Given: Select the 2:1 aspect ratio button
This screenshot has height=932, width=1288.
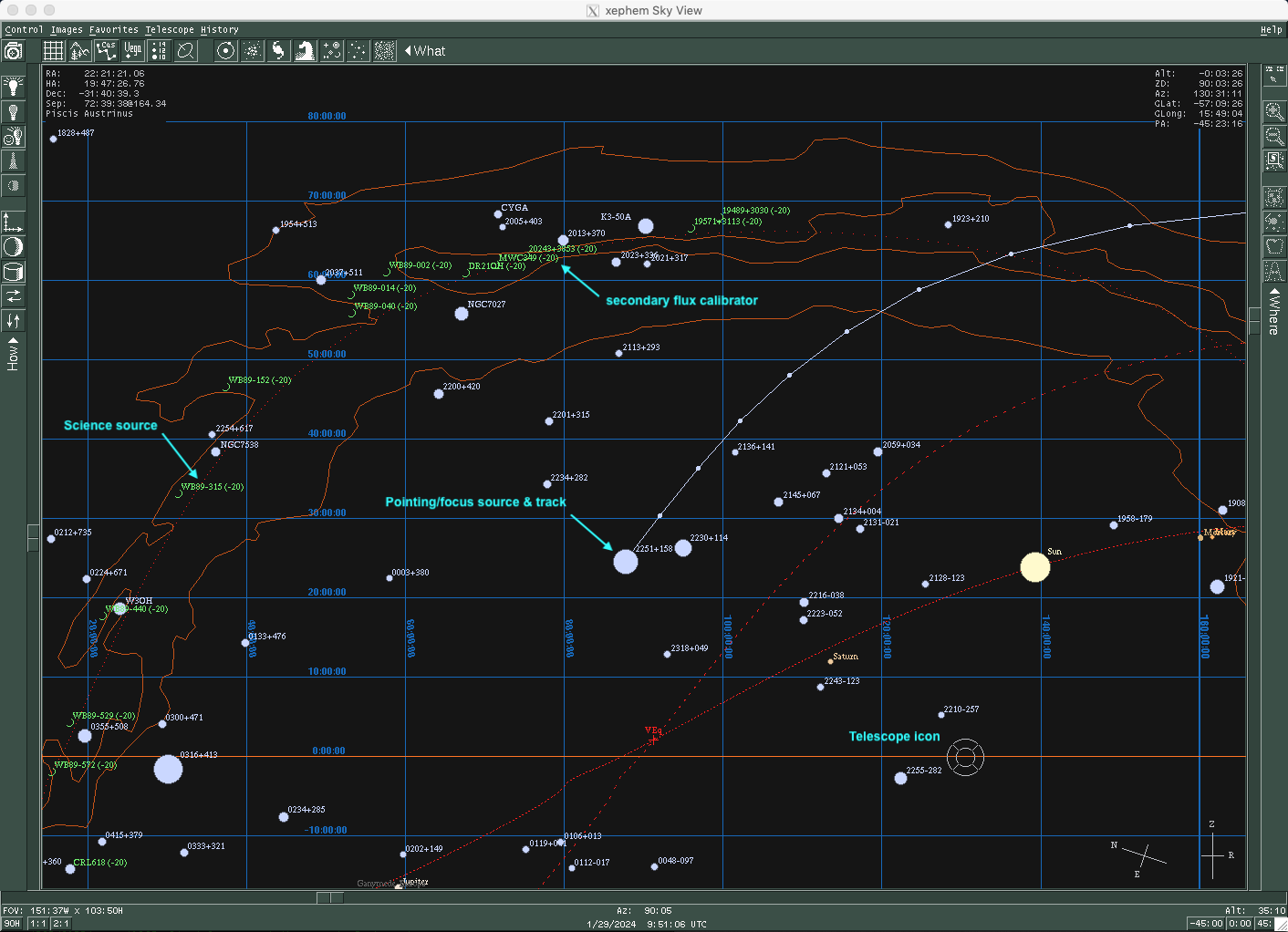Looking at the screenshot, I should tap(61, 924).
